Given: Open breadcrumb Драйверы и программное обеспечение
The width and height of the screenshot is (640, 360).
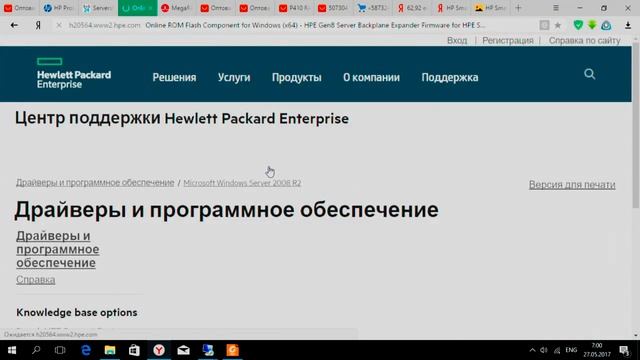Looking at the screenshot, I should 95,182.
